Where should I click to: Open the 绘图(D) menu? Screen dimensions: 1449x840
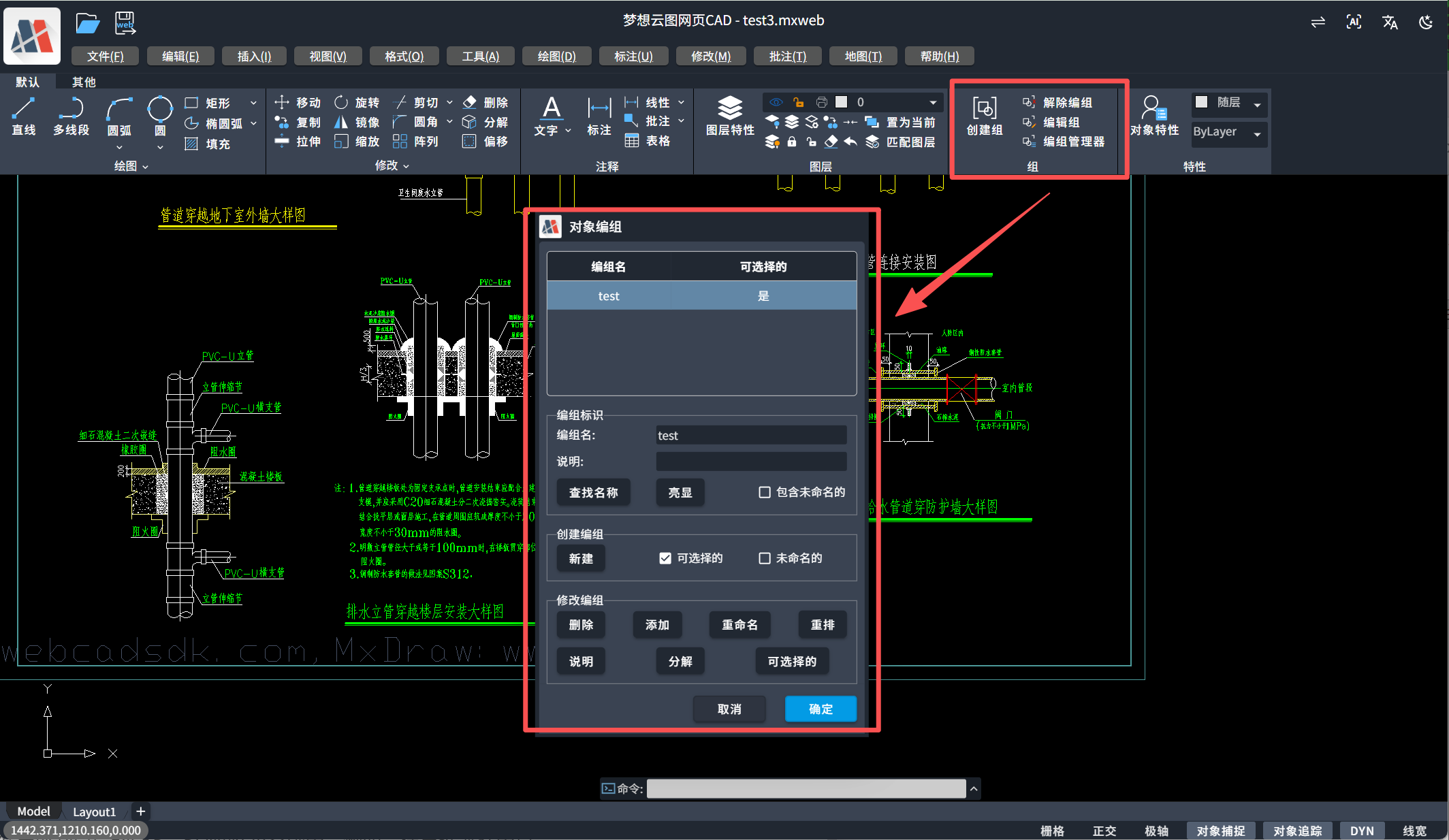click(x=556, y=56)
